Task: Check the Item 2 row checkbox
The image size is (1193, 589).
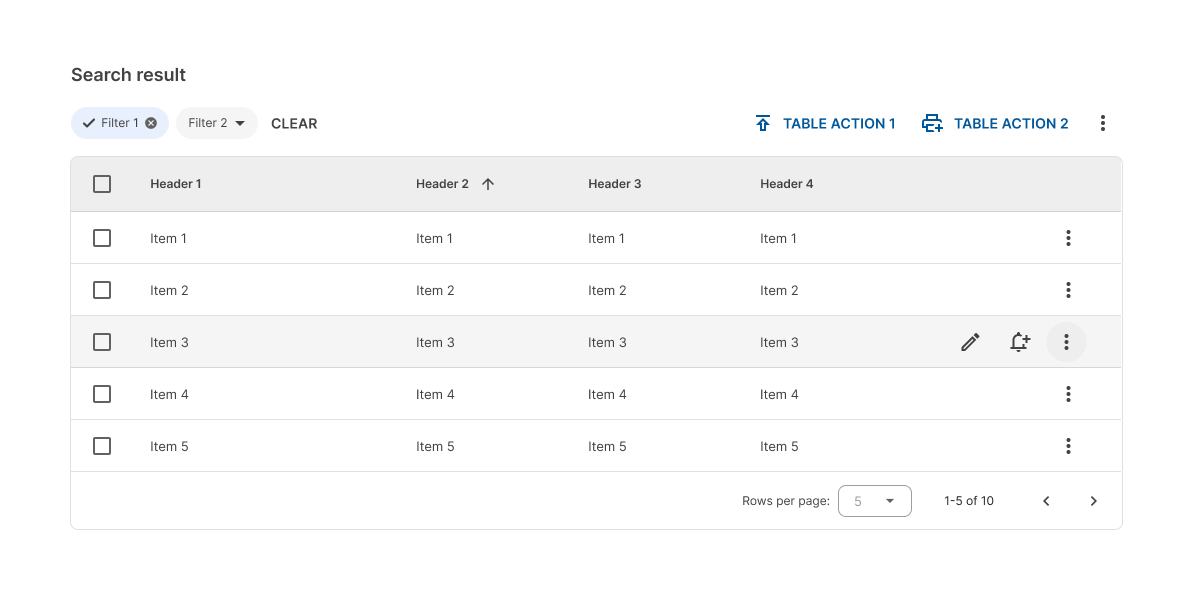Action: [102, 290]
